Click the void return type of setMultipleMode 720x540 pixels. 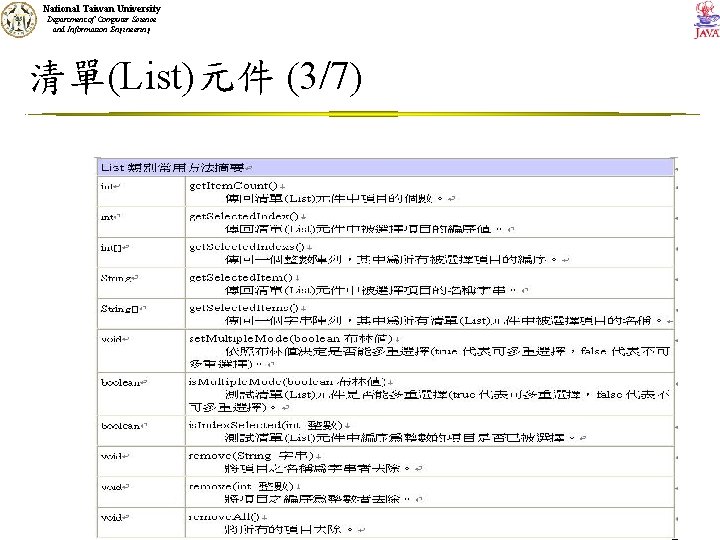coord(114,339)
